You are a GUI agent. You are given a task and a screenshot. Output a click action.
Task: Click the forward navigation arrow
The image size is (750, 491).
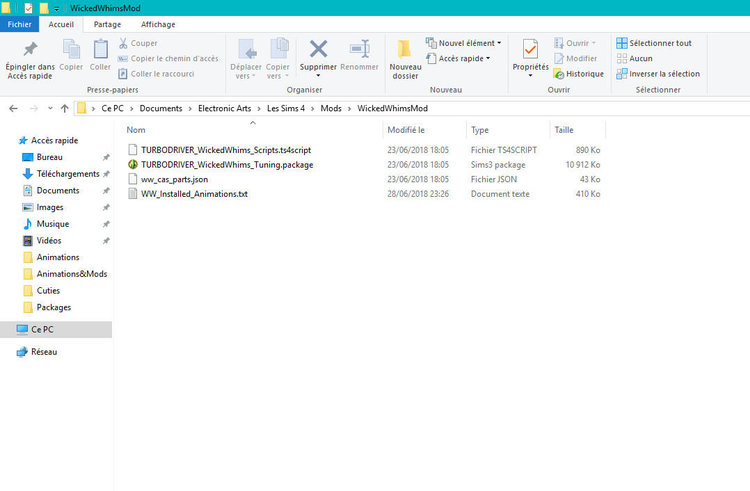click(33, 109)
